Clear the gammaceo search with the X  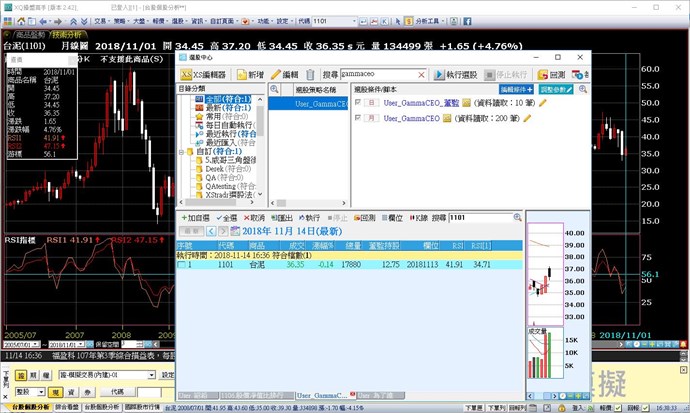[x=422, y=75]
